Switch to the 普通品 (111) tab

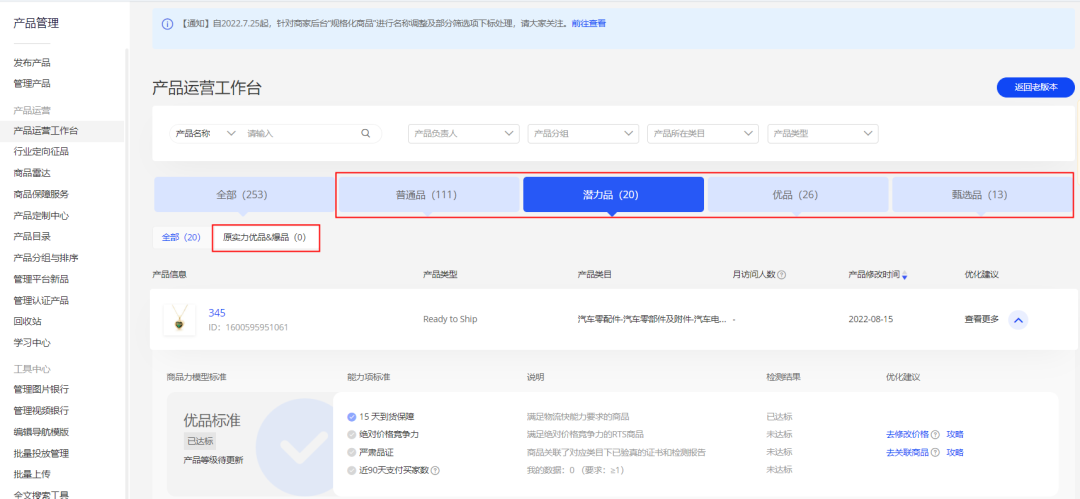coord(429,194)
